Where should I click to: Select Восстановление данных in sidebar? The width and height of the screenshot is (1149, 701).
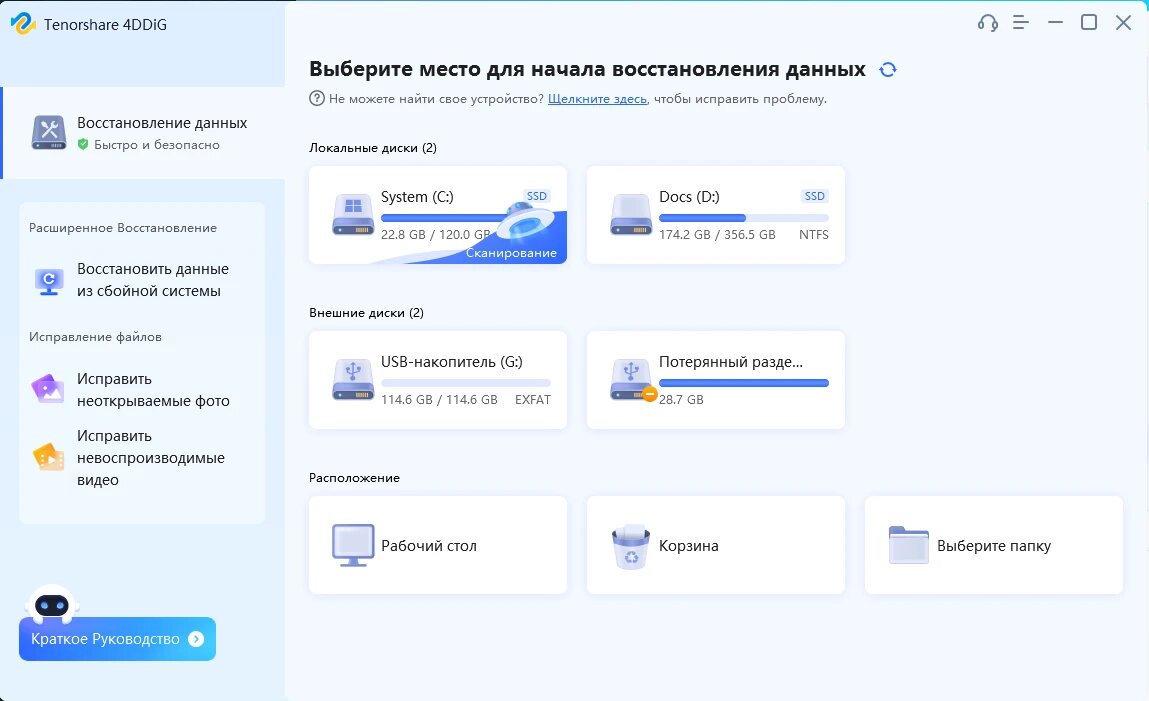point(143,133)
